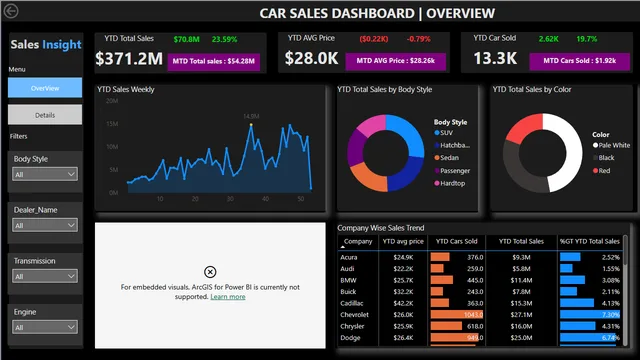
Task: Click the 13.3K cars sold value
Action: [495, 58]
